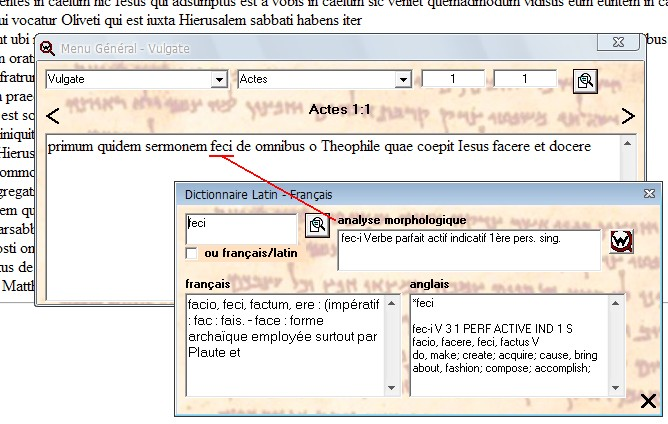
Task: Close the Dictionnaire Latin - Français window
Action: click(x=649, y=193)
